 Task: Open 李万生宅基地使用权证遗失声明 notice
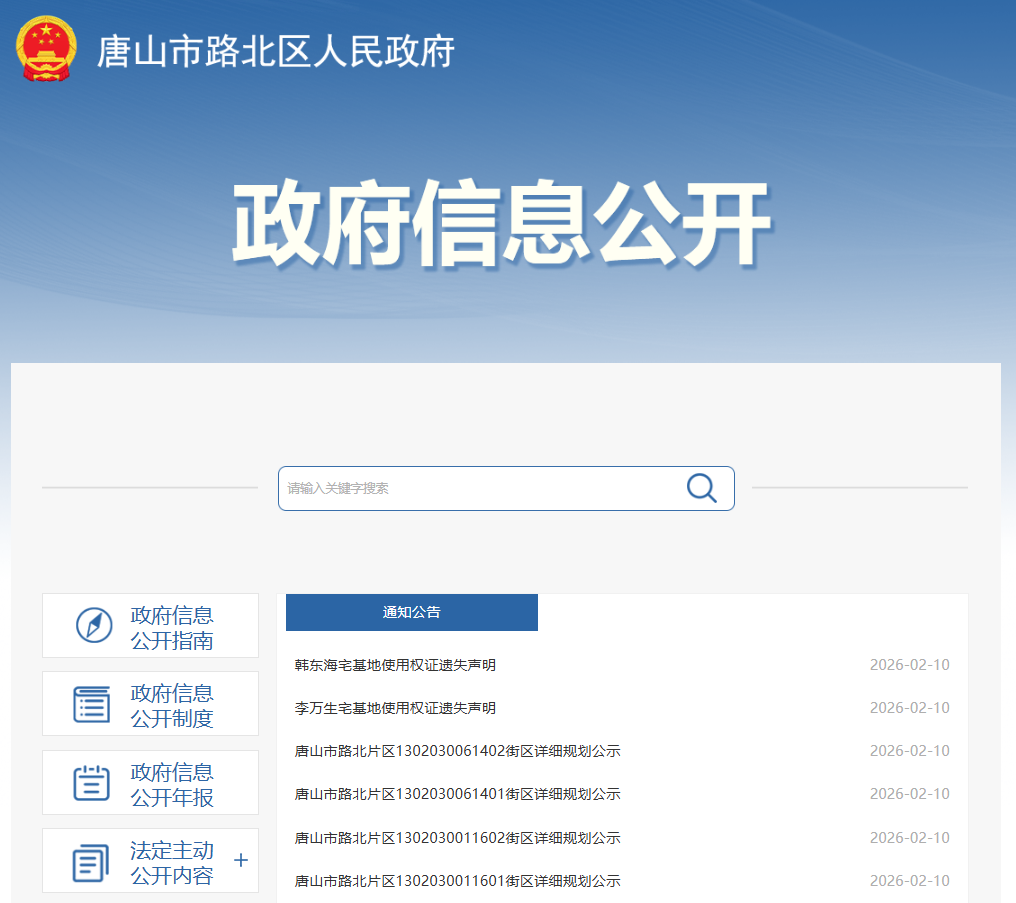point(395,708)
